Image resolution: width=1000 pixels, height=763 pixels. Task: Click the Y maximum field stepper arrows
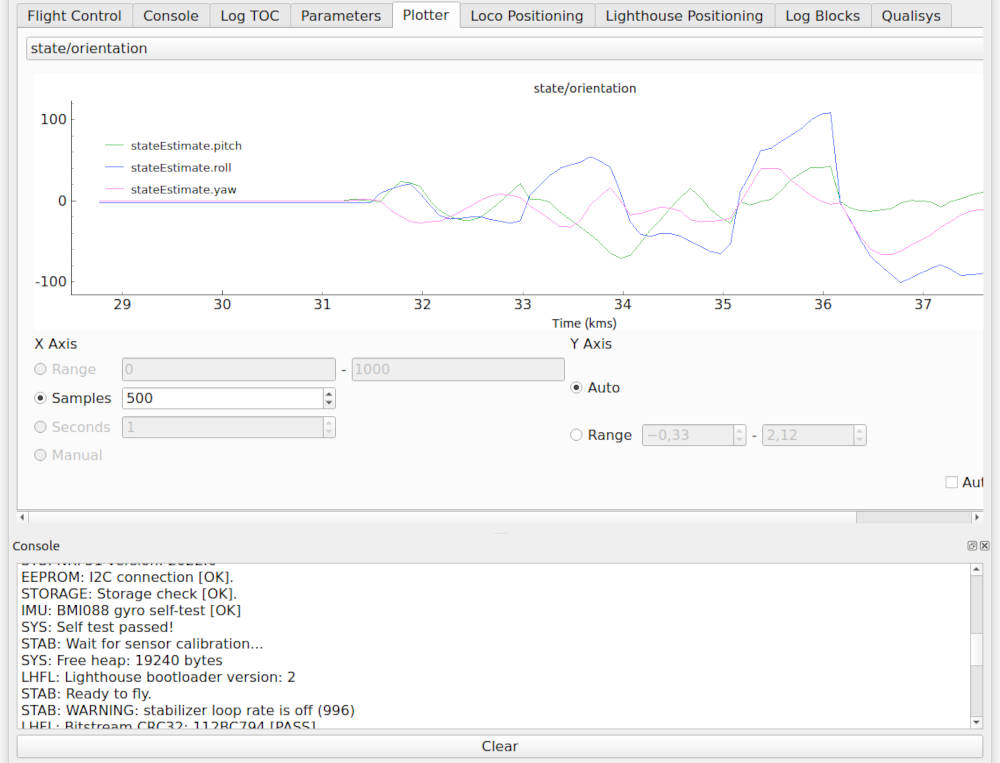(860, 435)
